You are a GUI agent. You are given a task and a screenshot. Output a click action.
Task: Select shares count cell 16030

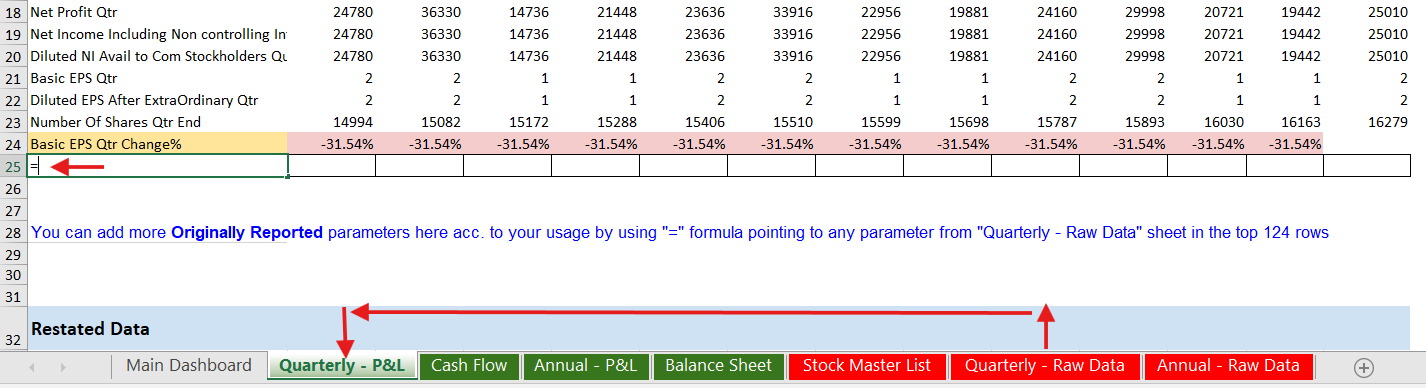(1207, 122)
